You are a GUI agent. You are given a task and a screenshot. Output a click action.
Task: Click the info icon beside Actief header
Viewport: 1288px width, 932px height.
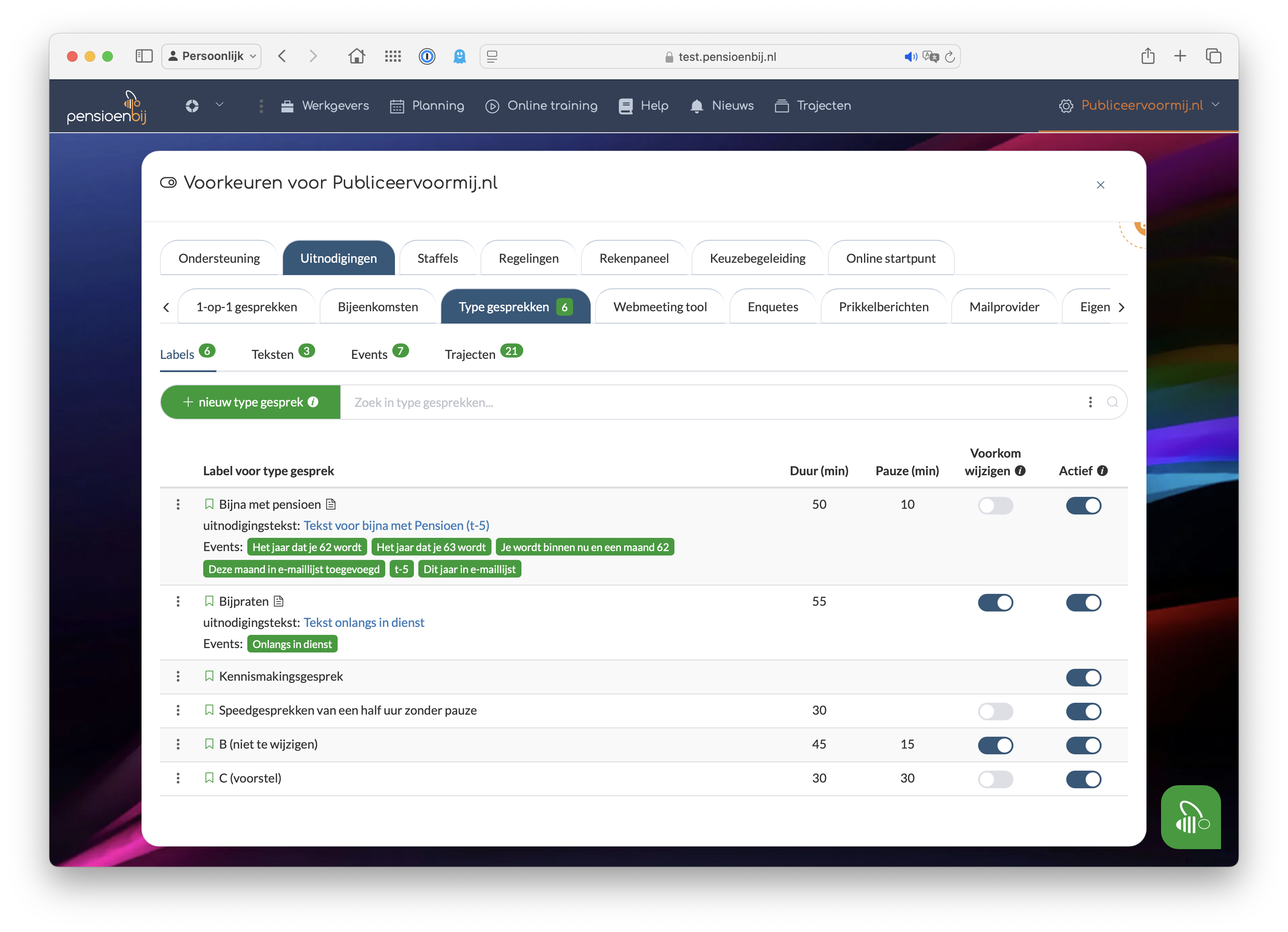click(1102, 471)
